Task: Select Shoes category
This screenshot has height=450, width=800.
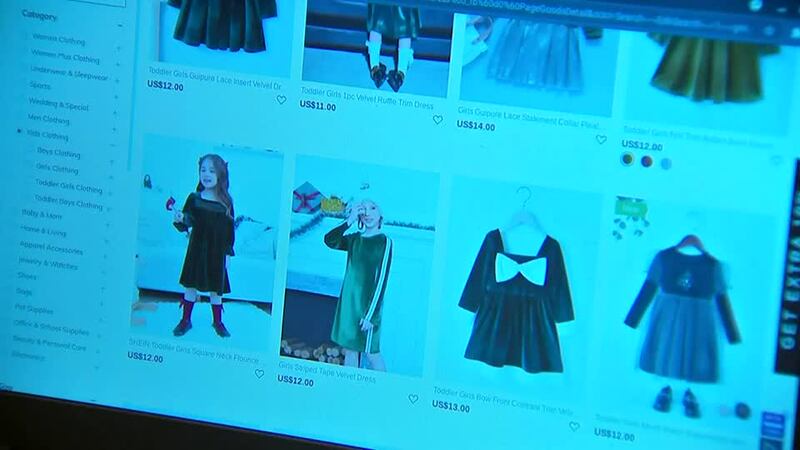Action: tap(27, 276)
